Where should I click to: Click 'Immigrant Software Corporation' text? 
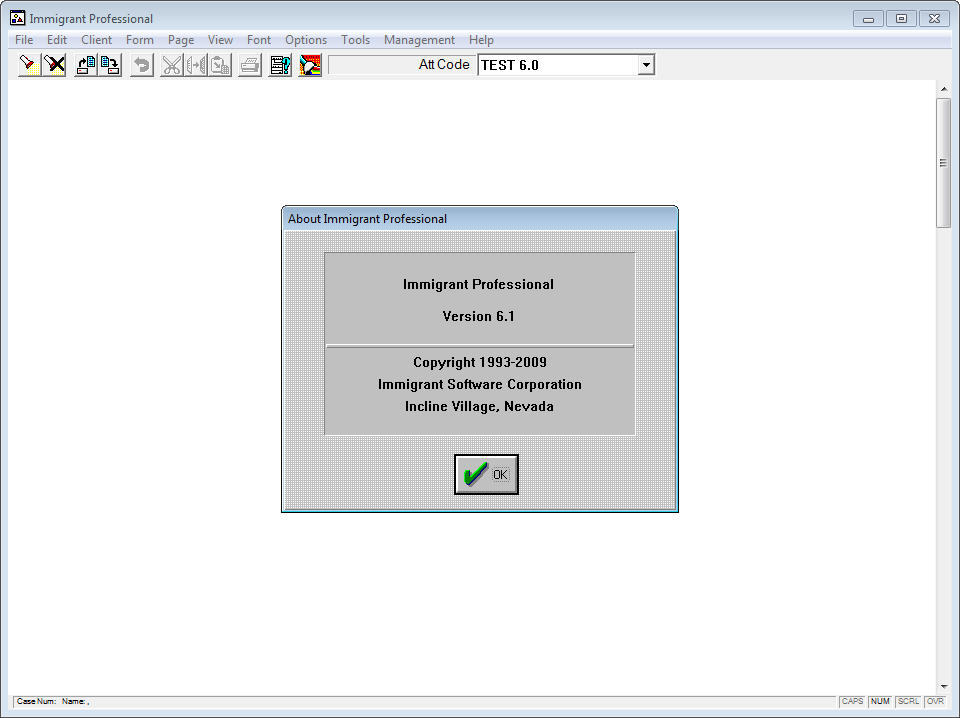tap(479, 384)
